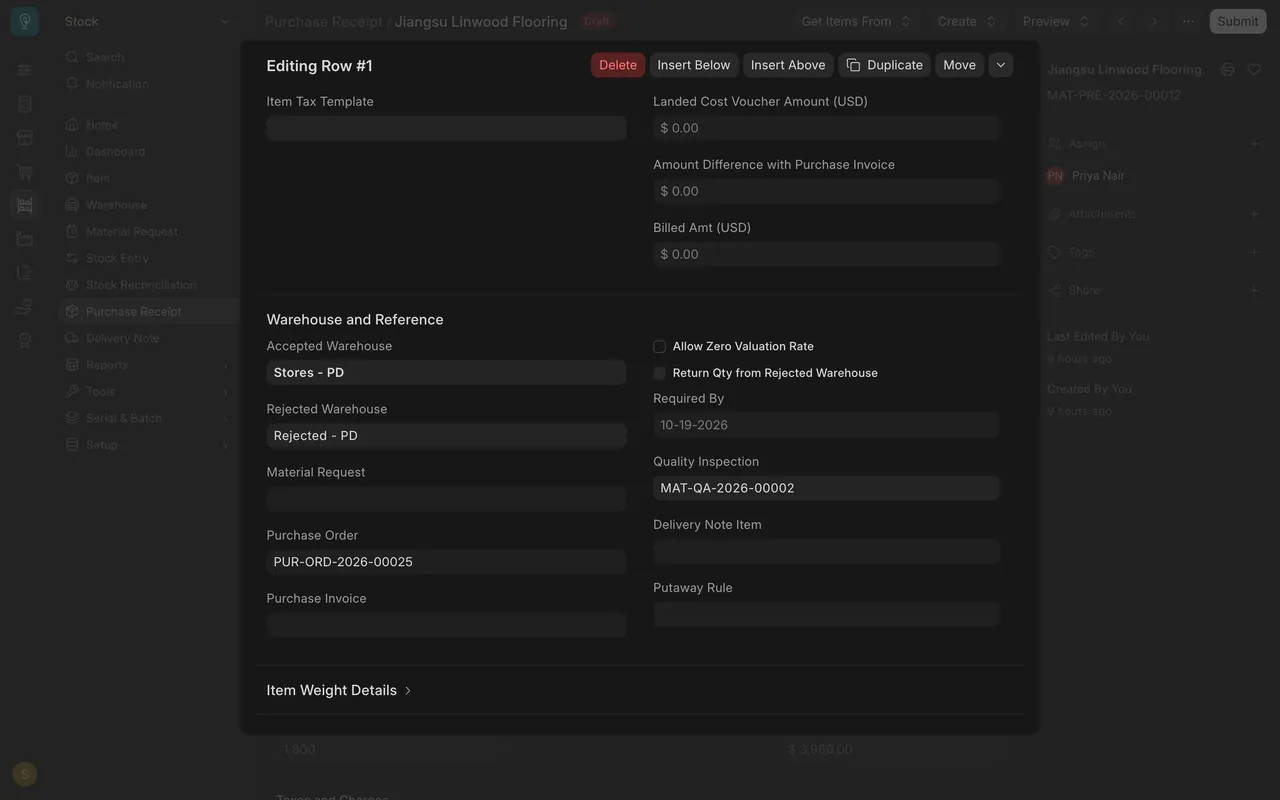Click Insert Below button
The width and height of the screenshot is (1280, 800).
[x=694, y=65]
